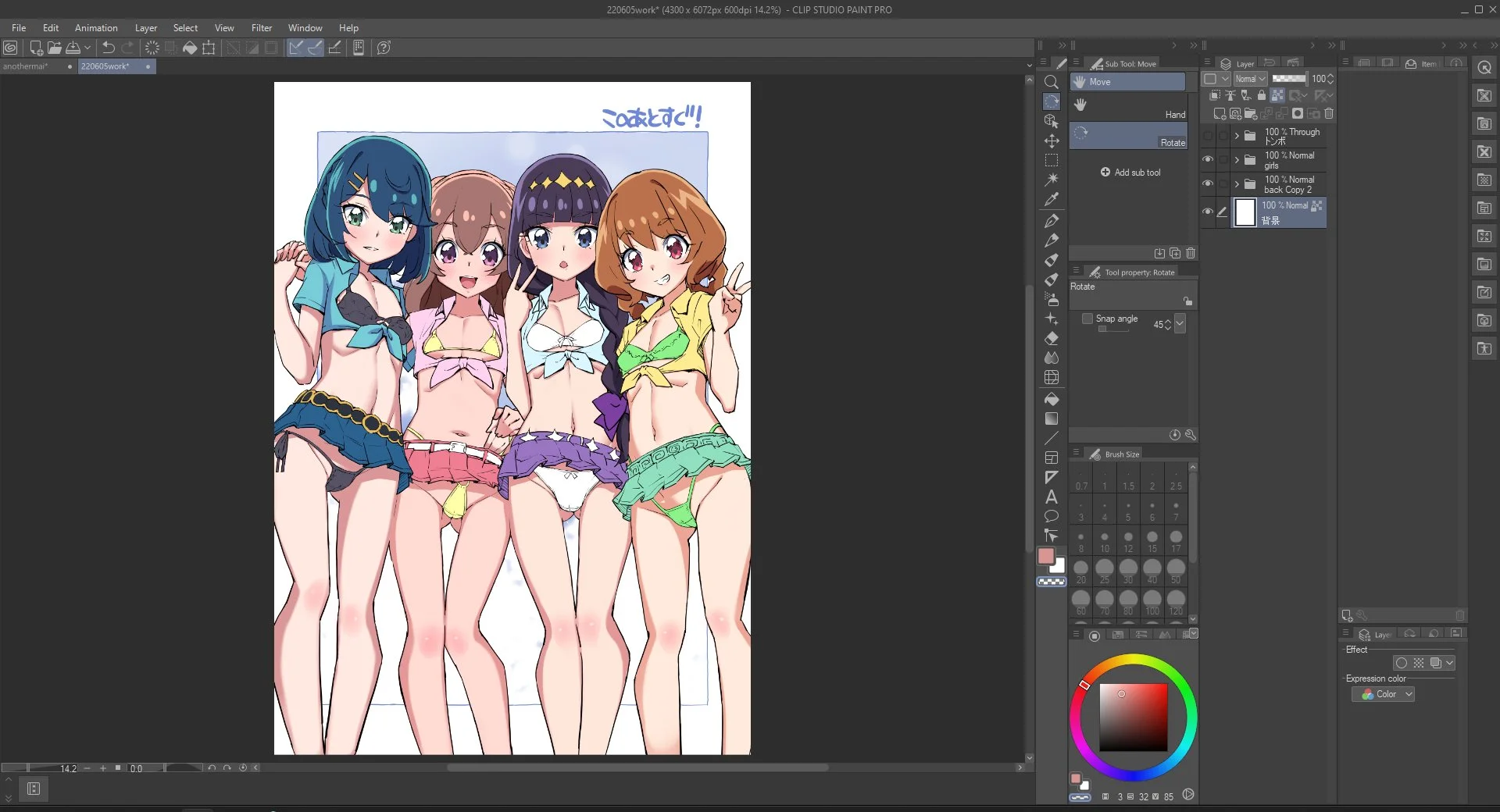Open the Snap angle value dropdown
This screenshot has height=812, width=1500.
1180,323
